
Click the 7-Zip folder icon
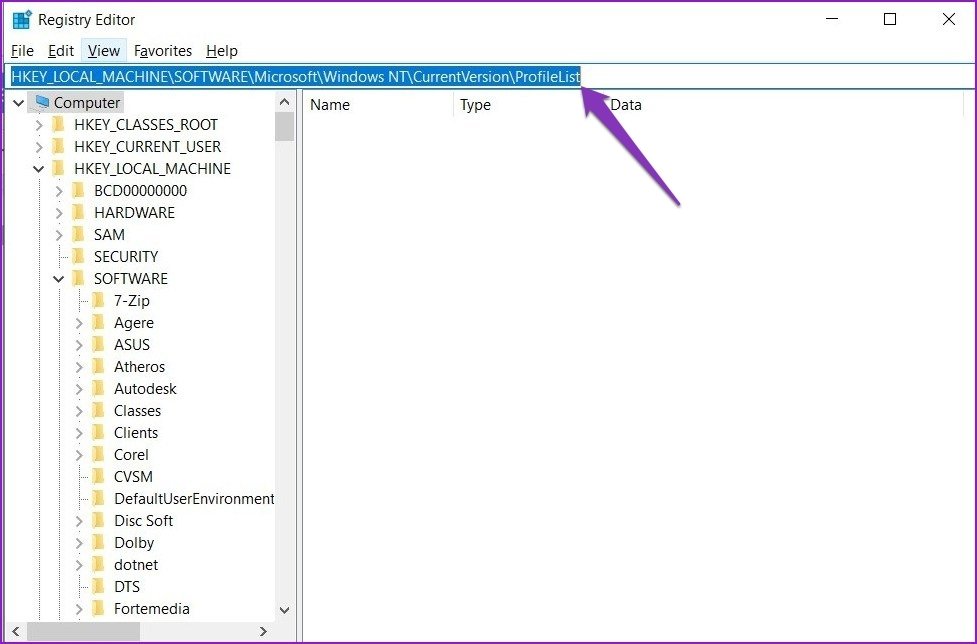(x=98, y=301)
